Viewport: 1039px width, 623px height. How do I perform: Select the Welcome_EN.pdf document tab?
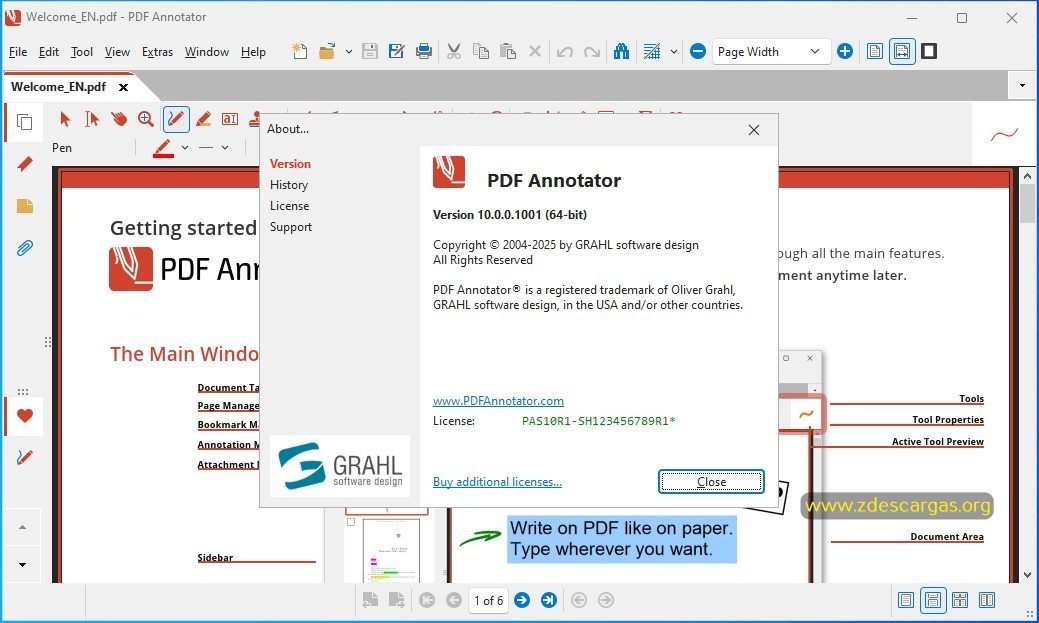58,87
